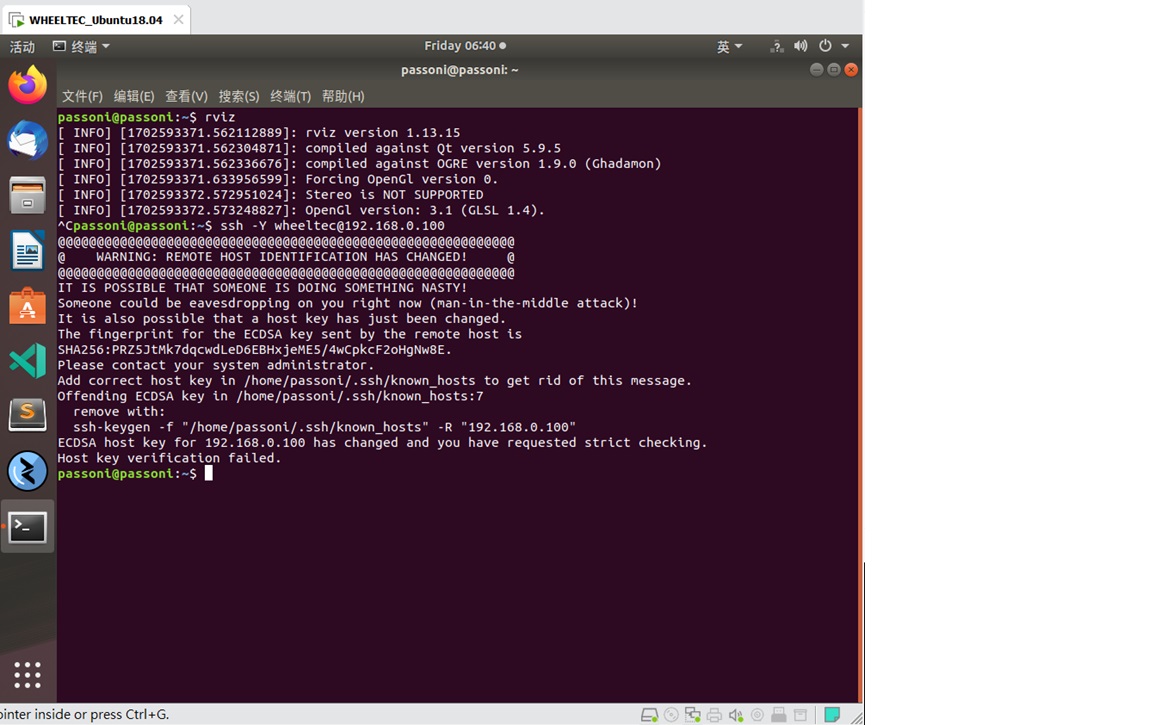The image size is (1152, 725).
Task: Open the 帮助(H) menu
Action: coord(343,96)
